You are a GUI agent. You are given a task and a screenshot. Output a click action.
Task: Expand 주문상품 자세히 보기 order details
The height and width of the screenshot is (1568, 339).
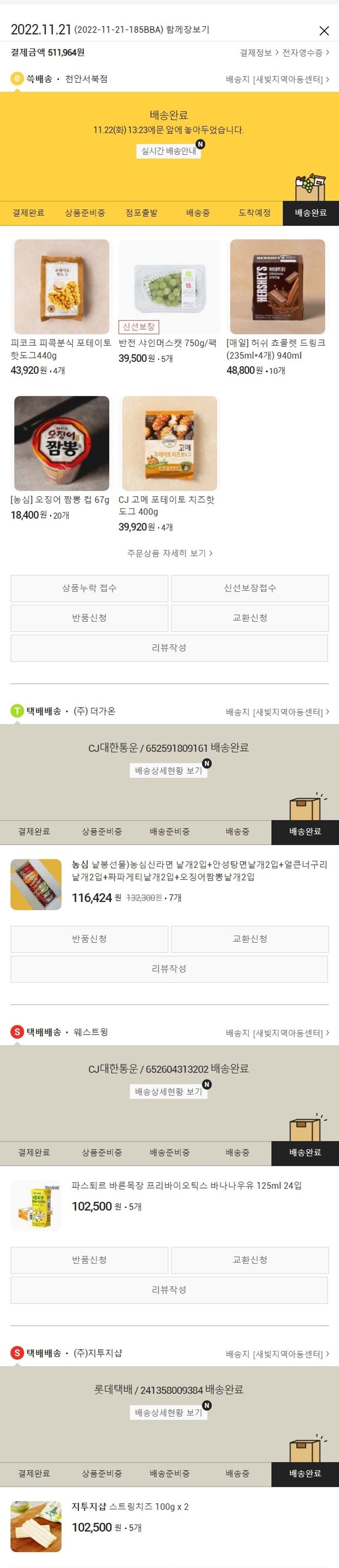pyautogui.click(x=170, y=553)
